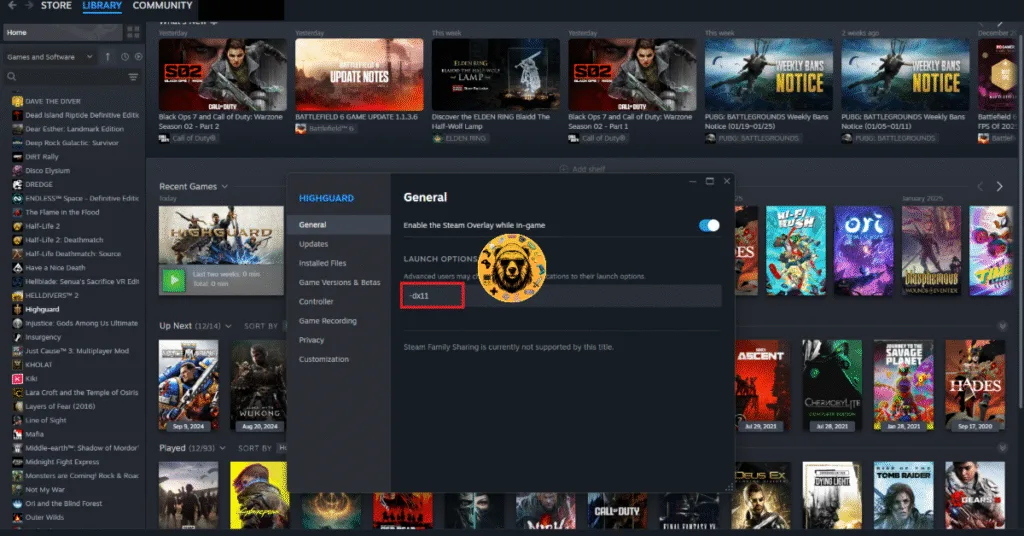This screenshot has height=536, width=1024.
Task: Open Game Recording settings page
Action: point(339,321)
